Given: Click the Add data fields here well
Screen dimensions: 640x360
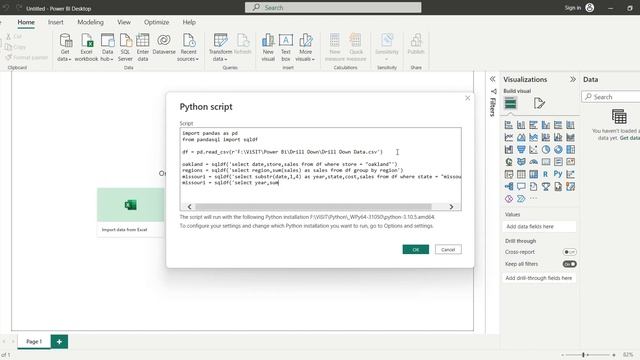Looking at the screenshot, I should 540,227.
